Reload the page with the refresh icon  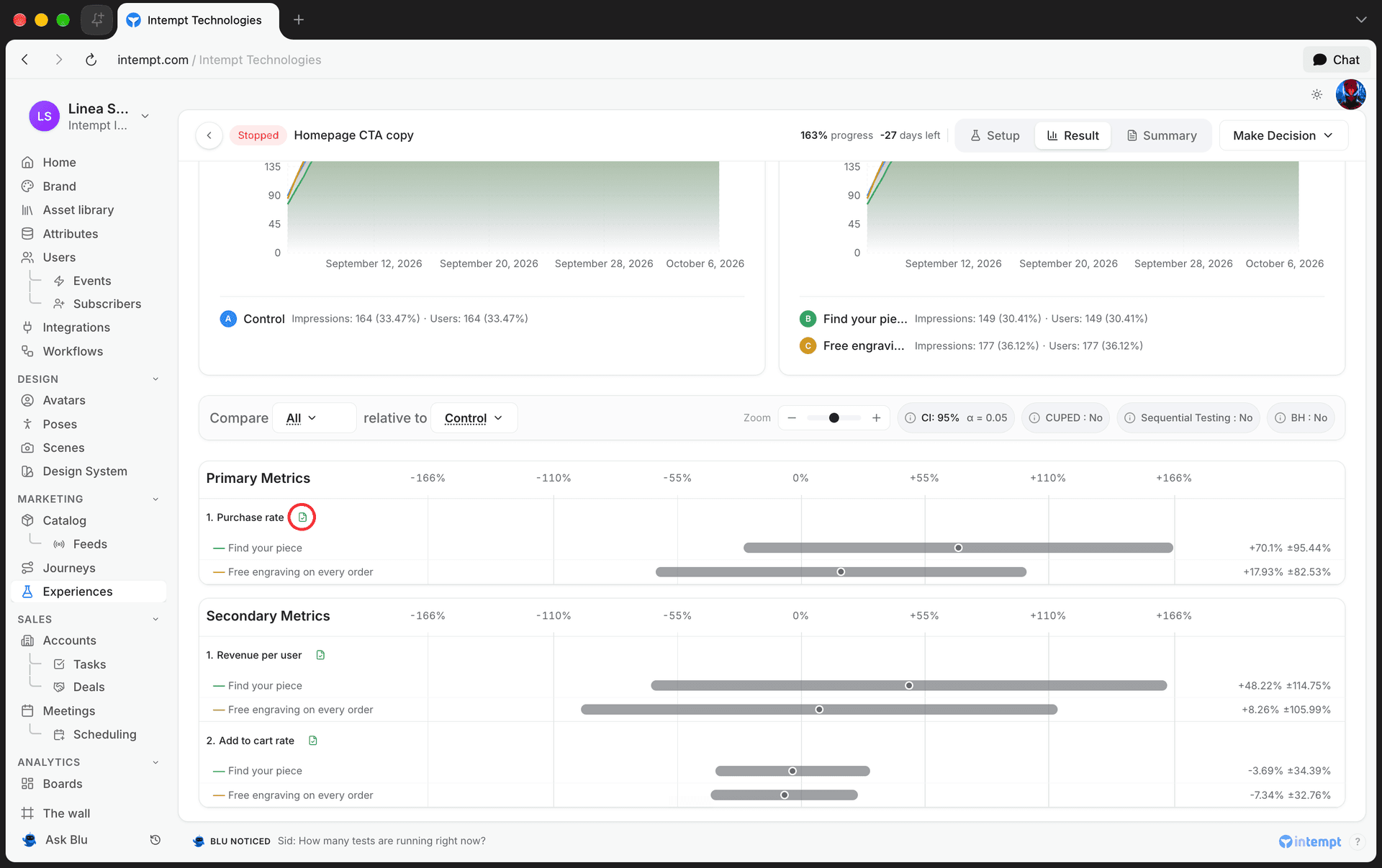coord(91,60)
